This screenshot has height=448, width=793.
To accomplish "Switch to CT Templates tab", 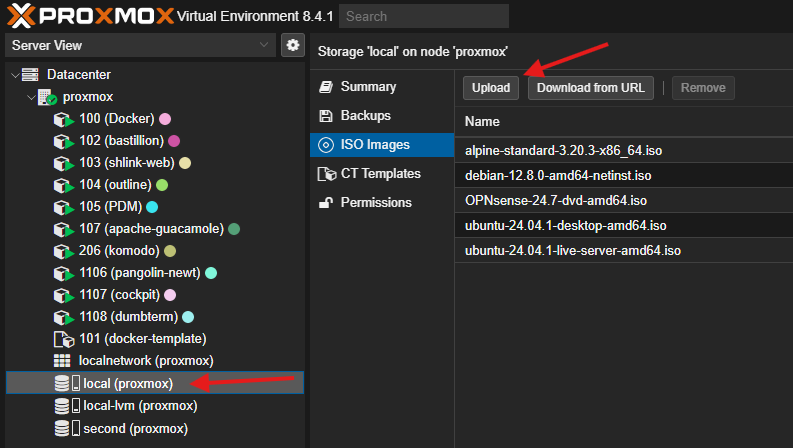I will pyautogui.click(x=382, y=174).
